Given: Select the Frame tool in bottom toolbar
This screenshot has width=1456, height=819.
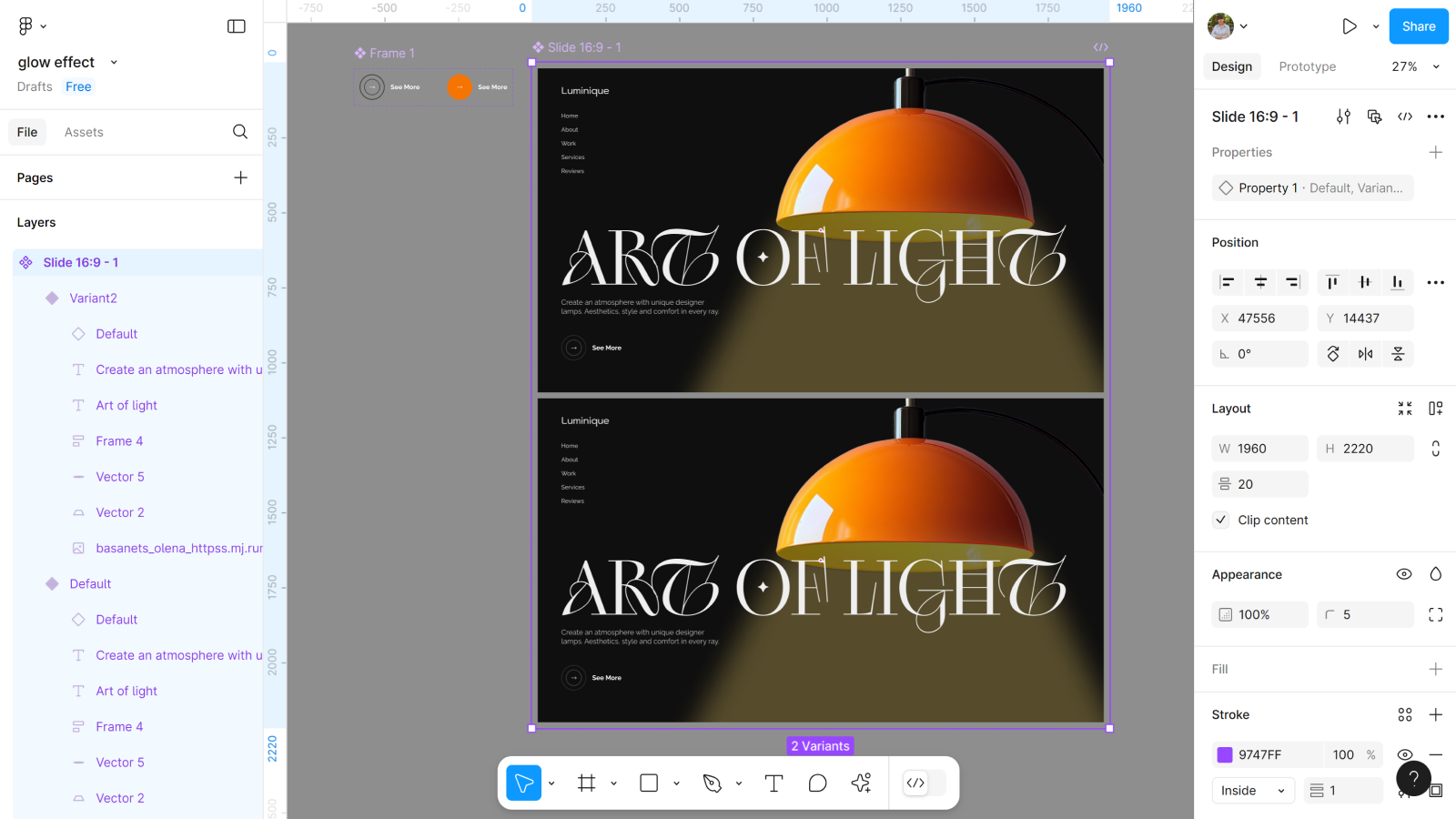Looking at the screenshot, I should click(x=587, y=784).
